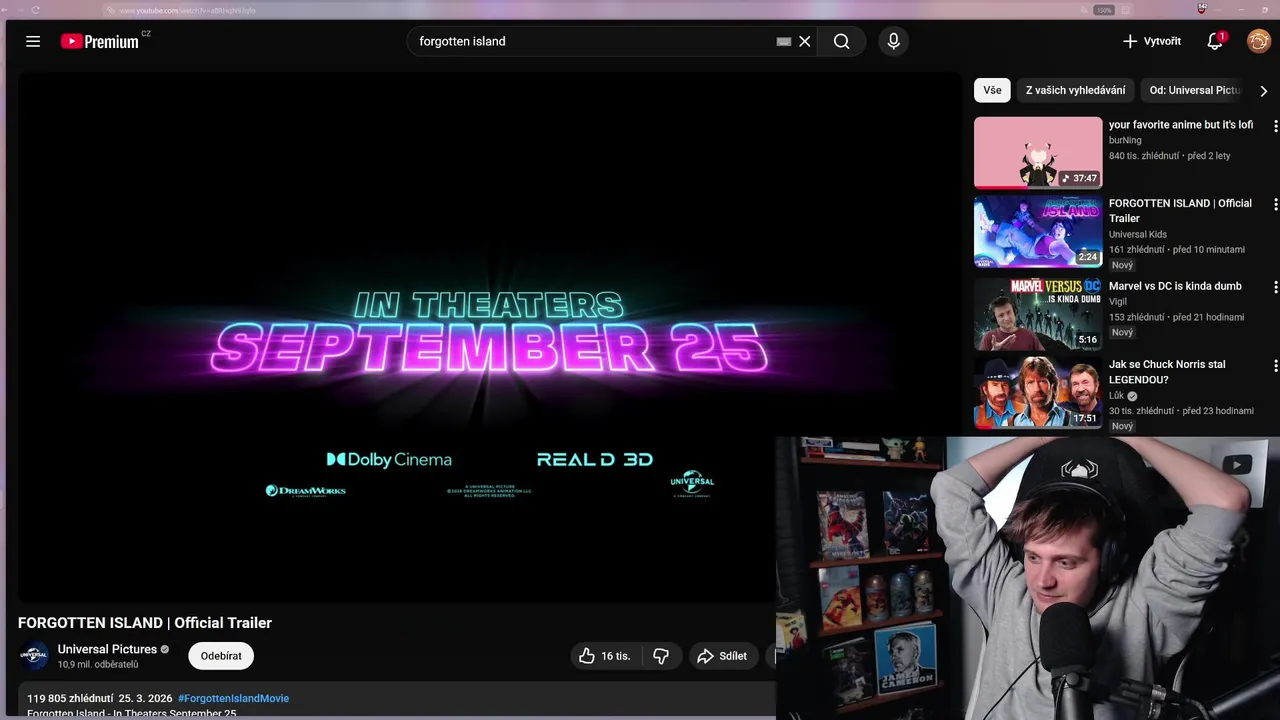Select the Od: Universal Pictures chip
The image size is (1280, 720).
click(1194, 90)
